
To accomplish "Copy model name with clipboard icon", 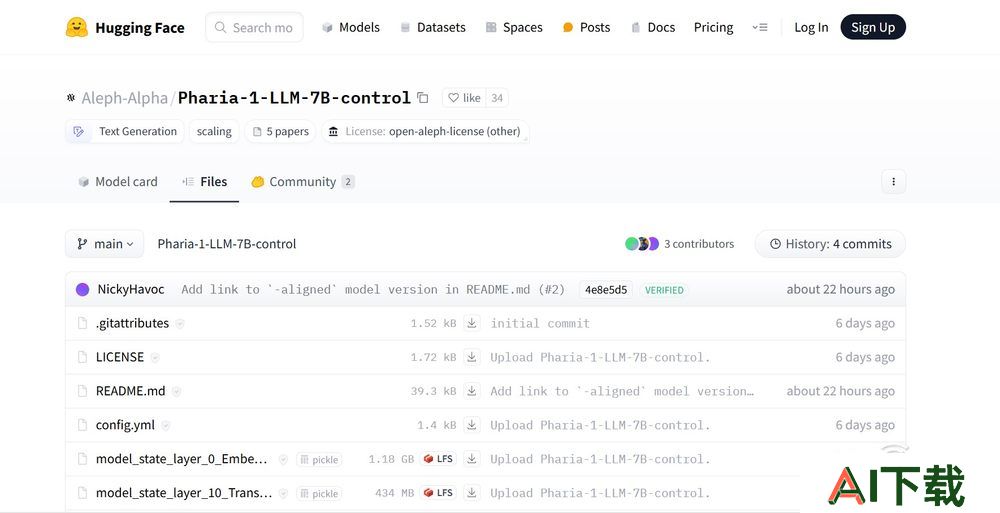I will (423, 98).
